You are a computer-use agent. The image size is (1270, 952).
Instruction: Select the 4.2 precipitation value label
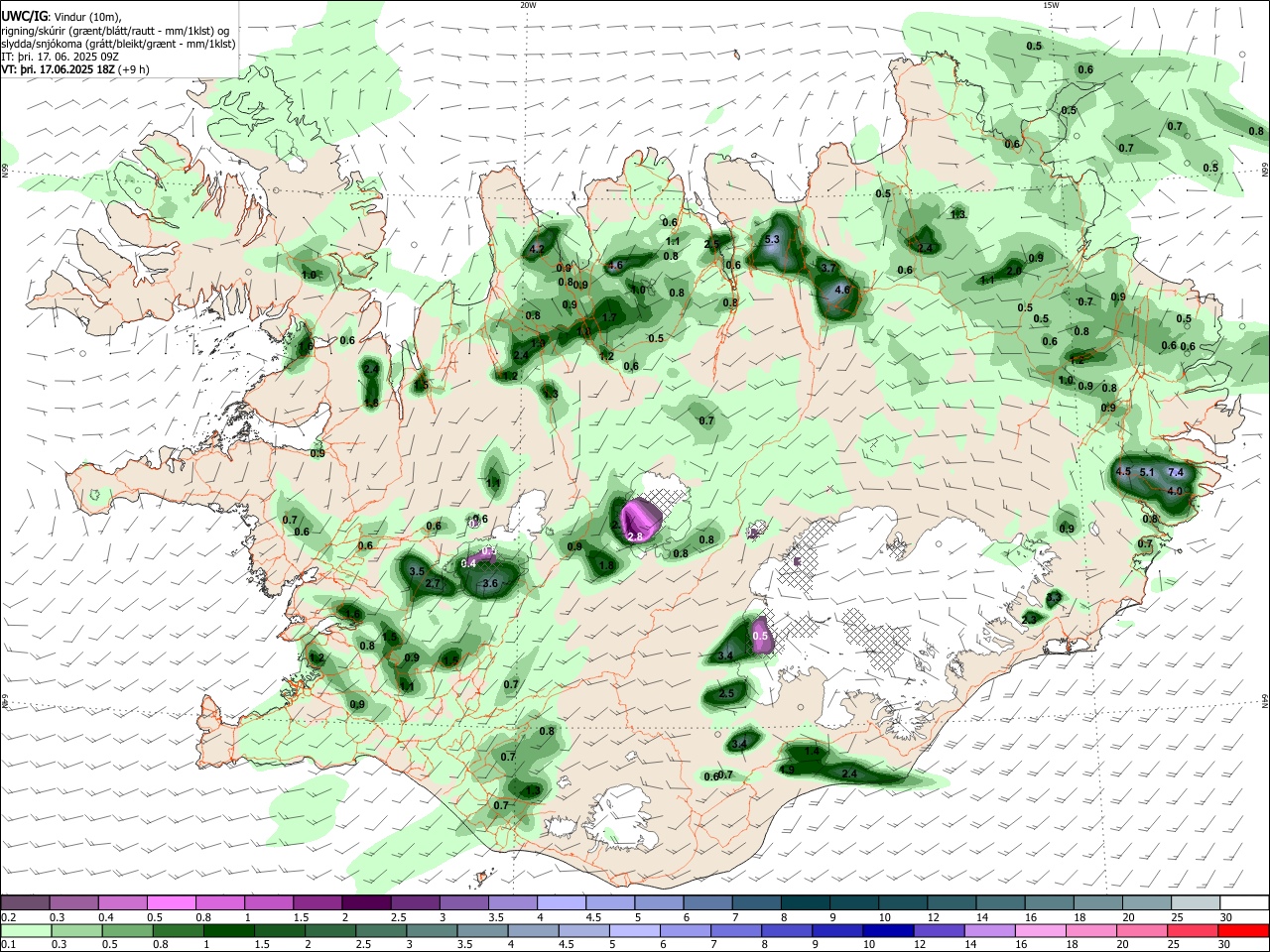538,249
